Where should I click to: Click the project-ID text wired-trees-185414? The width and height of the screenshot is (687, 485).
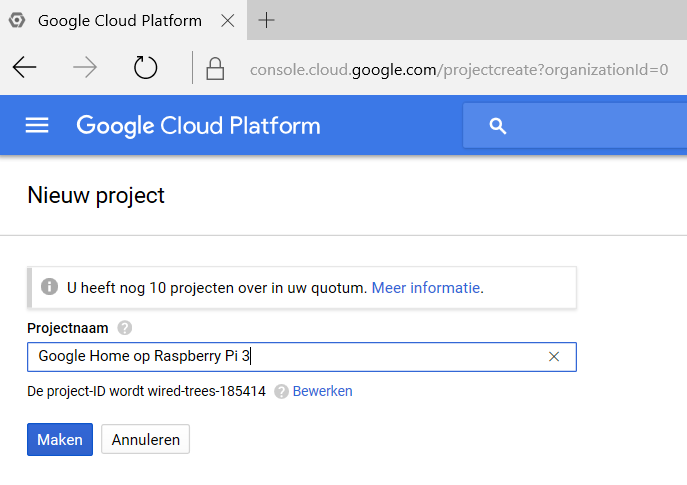[207, 391]
